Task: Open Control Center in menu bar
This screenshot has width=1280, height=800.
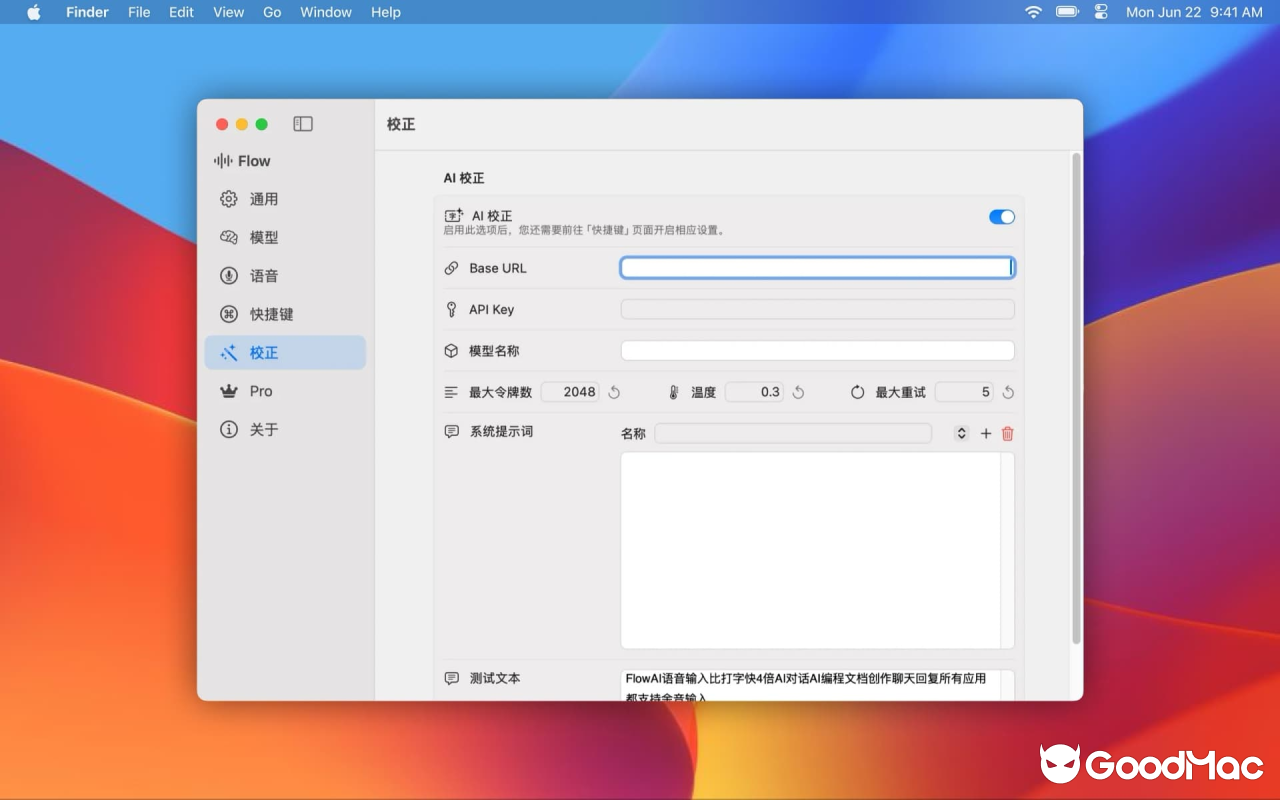Action: click(x=1101, y=12)
